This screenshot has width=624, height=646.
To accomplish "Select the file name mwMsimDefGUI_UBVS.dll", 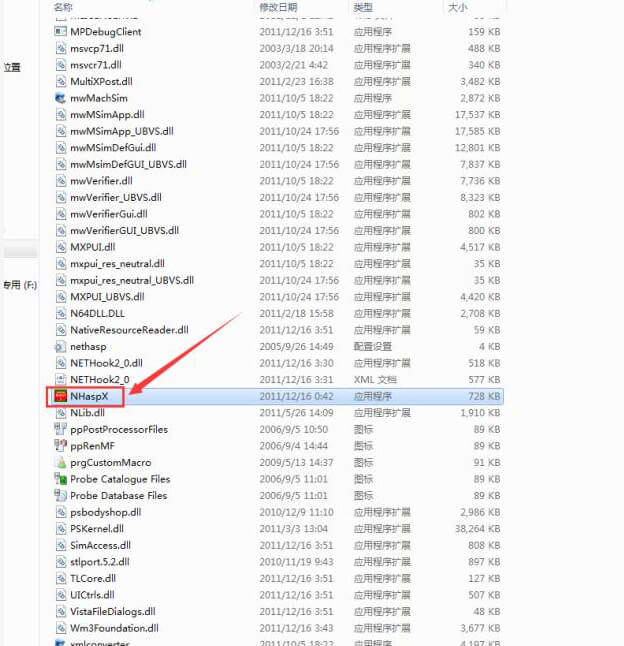I will 128,164.
